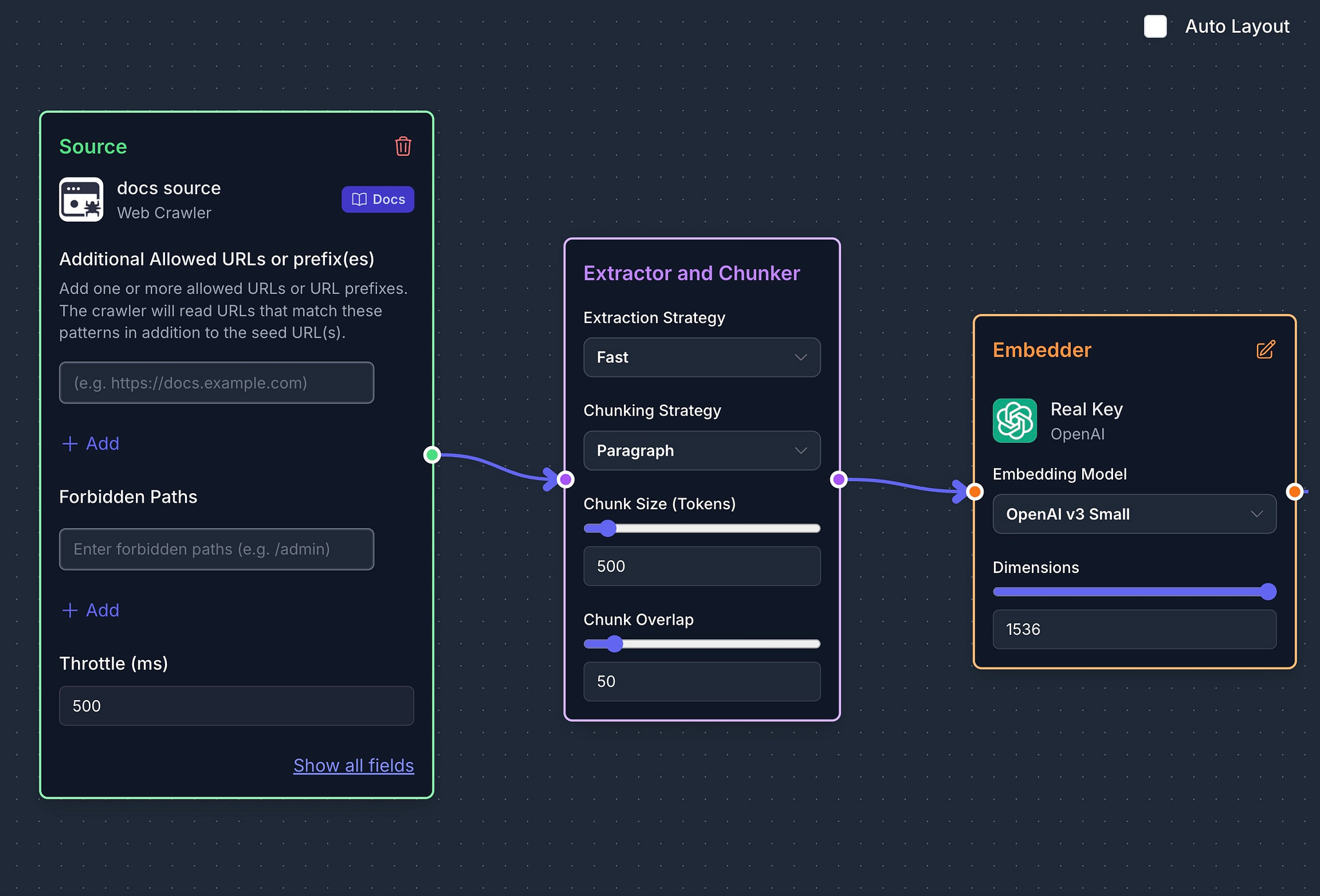Open Docs for the Web Crawler source
This screenshot has height=896, width=1320.
pos(378,199)
